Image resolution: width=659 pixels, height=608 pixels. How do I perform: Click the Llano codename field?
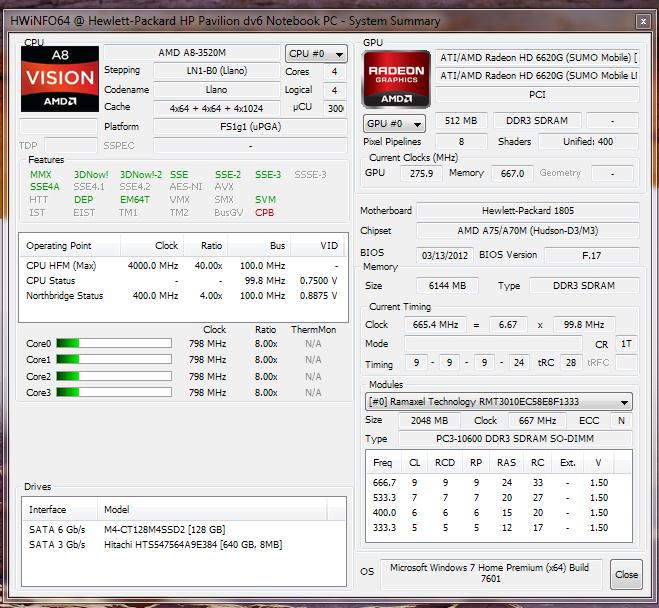[217, 89]
